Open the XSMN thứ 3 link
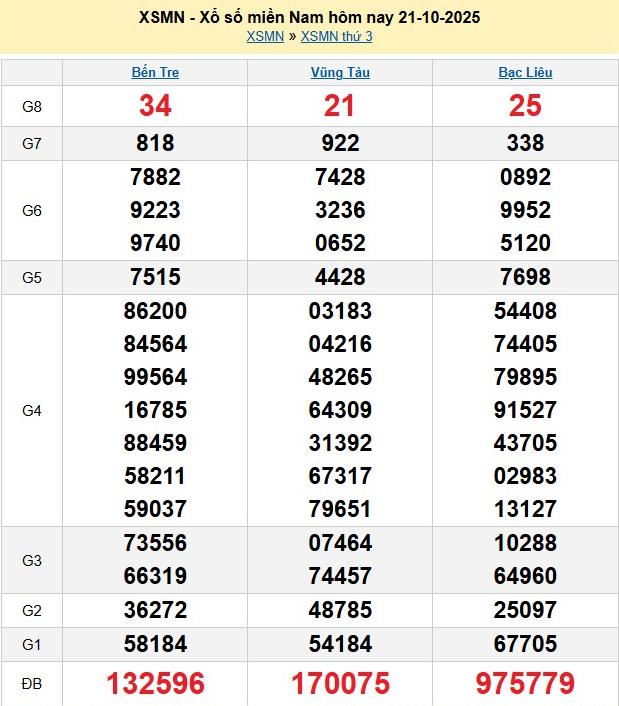 (336, 37)
